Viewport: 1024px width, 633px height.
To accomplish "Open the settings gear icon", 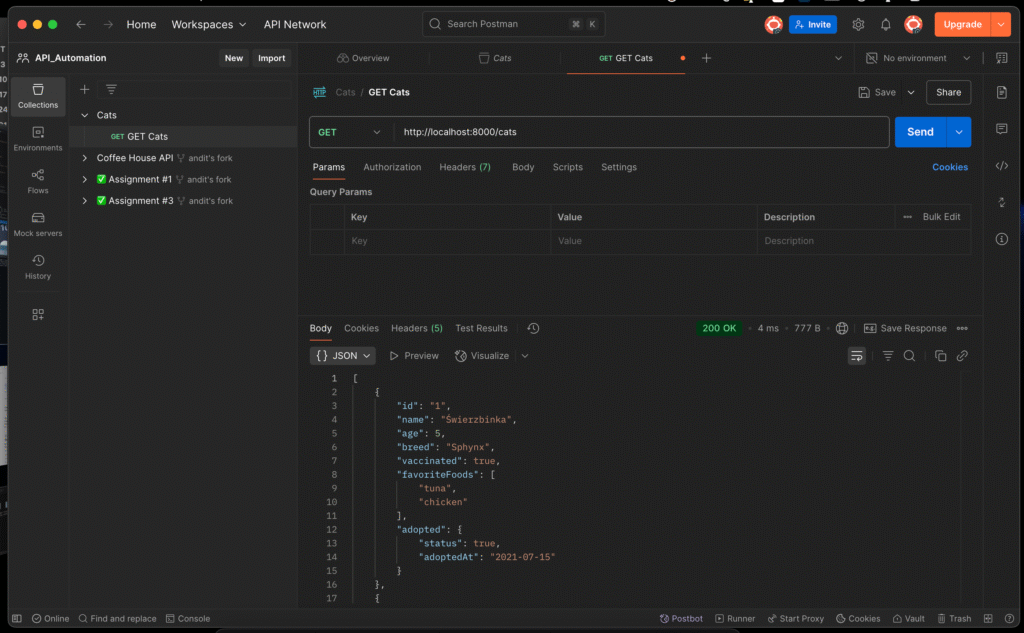I will 858,24.
